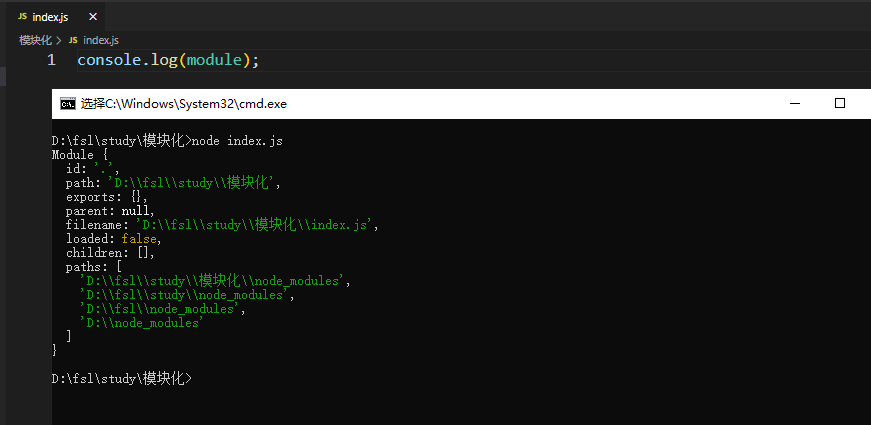Viewport: 871px width, 425px height.
Task: Click the breadcrumb chevron separator
Action: [x=59, y=40]
